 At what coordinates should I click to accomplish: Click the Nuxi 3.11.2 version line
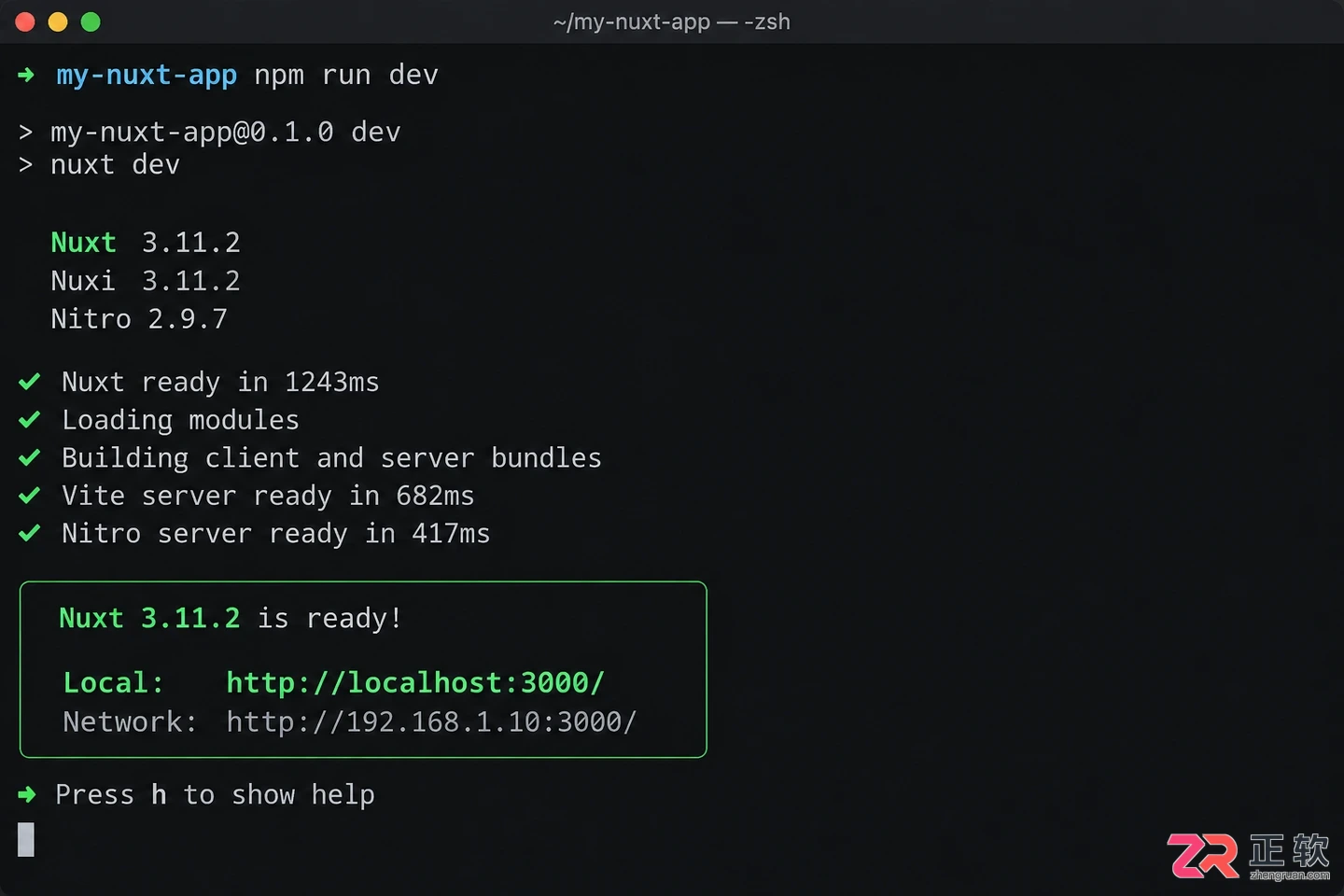146,281
